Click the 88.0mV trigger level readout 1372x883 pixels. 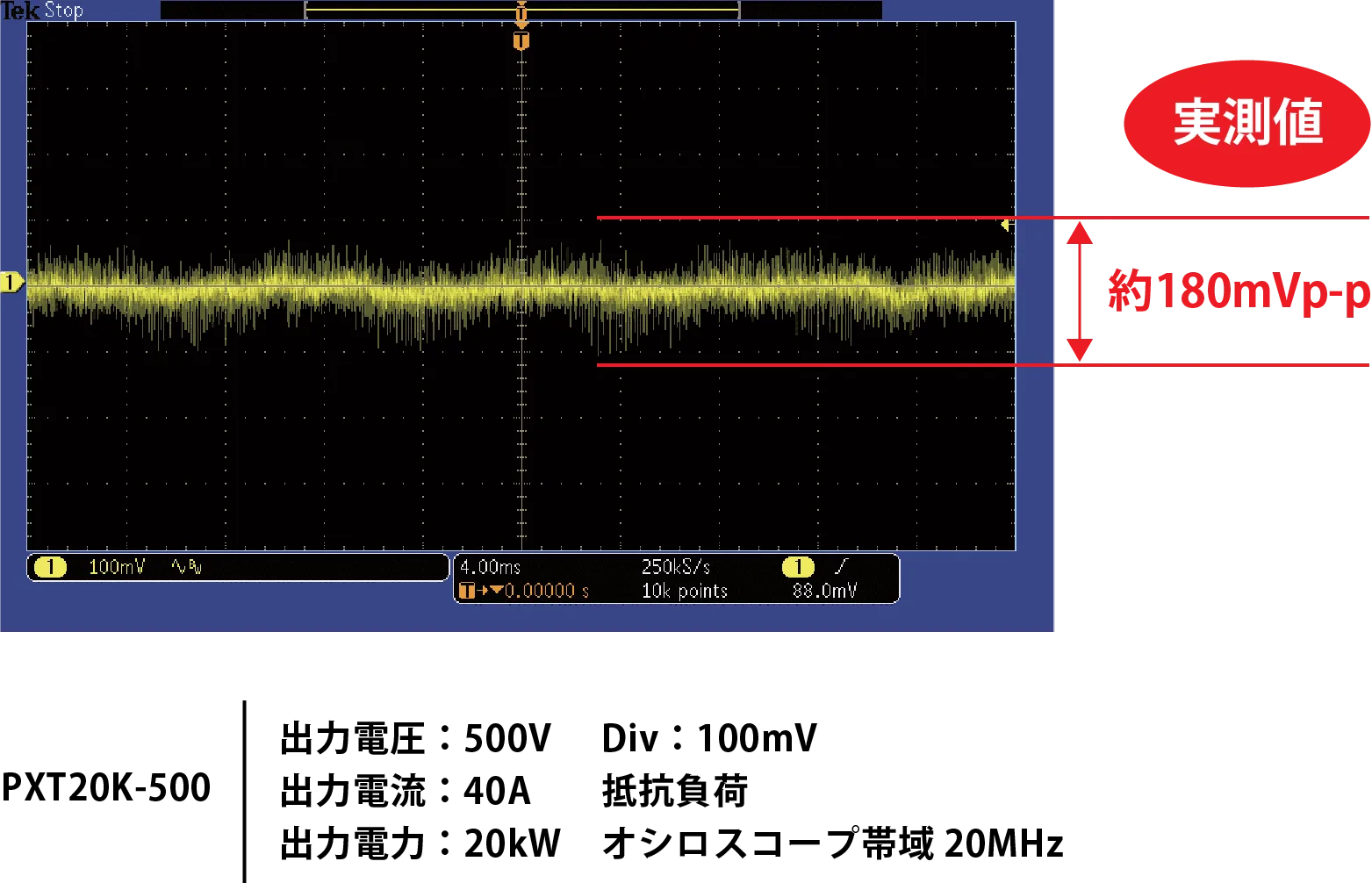(824, 591)
